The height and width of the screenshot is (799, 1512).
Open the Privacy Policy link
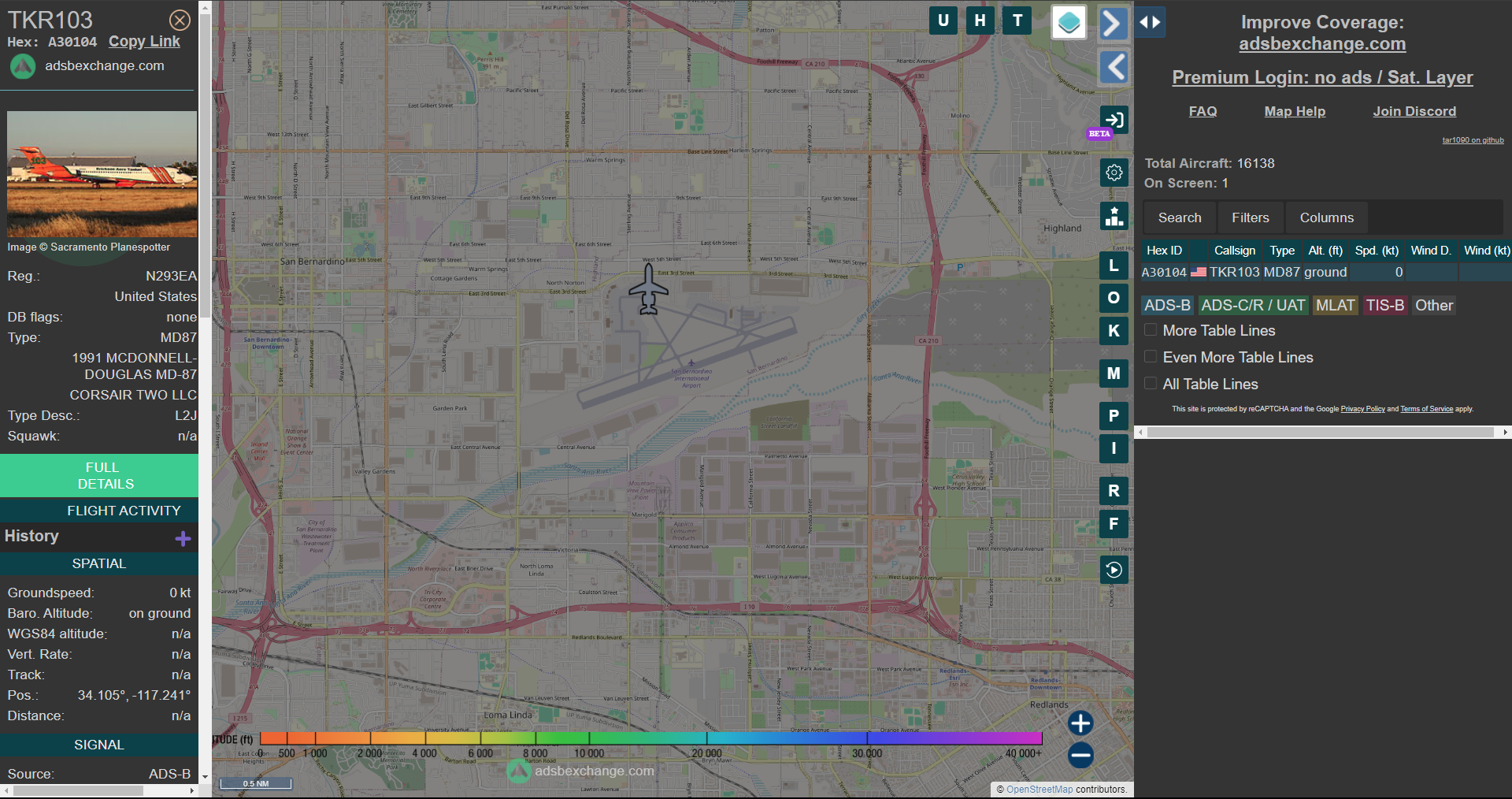click(1362, 409)
